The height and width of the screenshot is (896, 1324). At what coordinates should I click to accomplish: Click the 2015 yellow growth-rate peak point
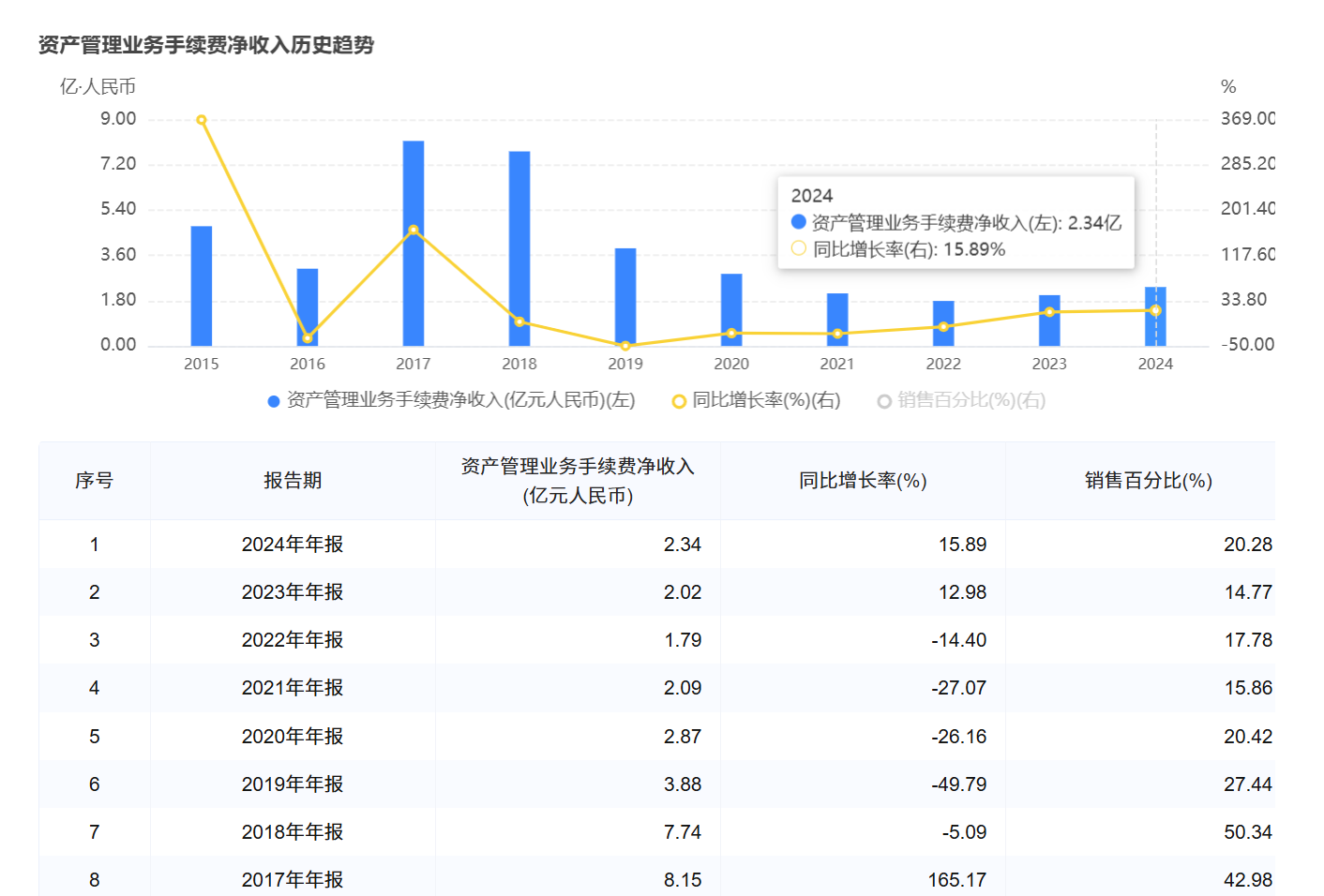click(202, 120)
